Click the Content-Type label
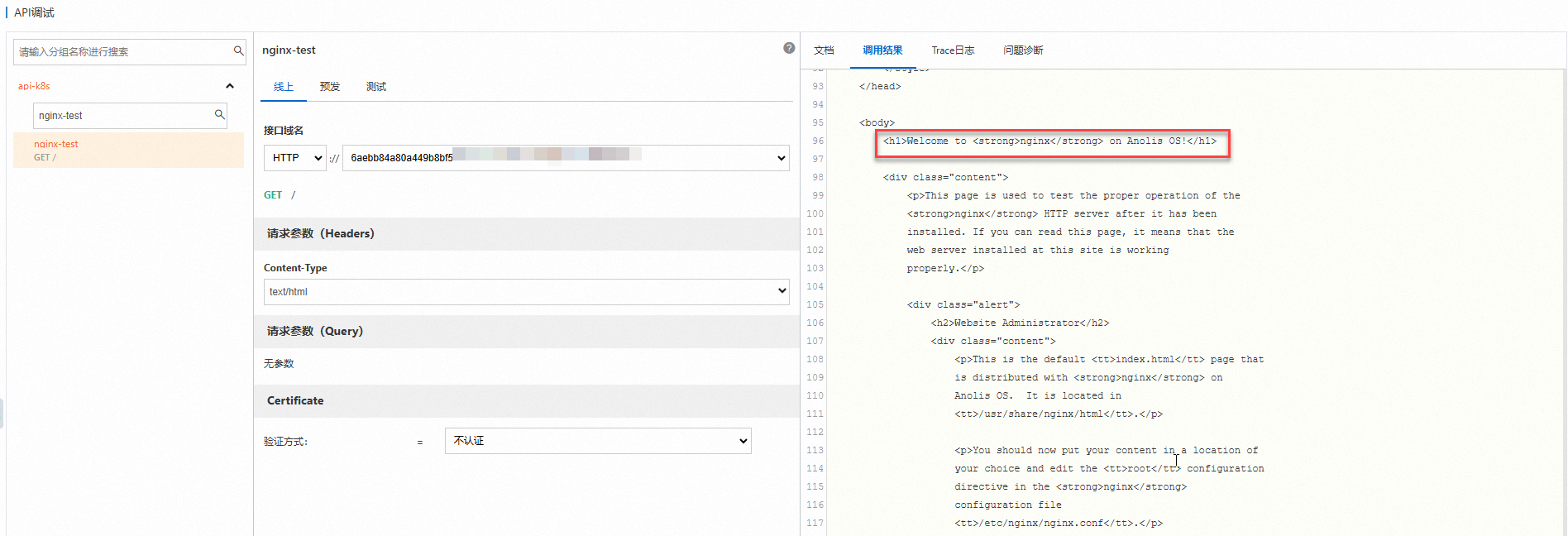Screen dimensions: 1568x536 [x=295, y=268]
